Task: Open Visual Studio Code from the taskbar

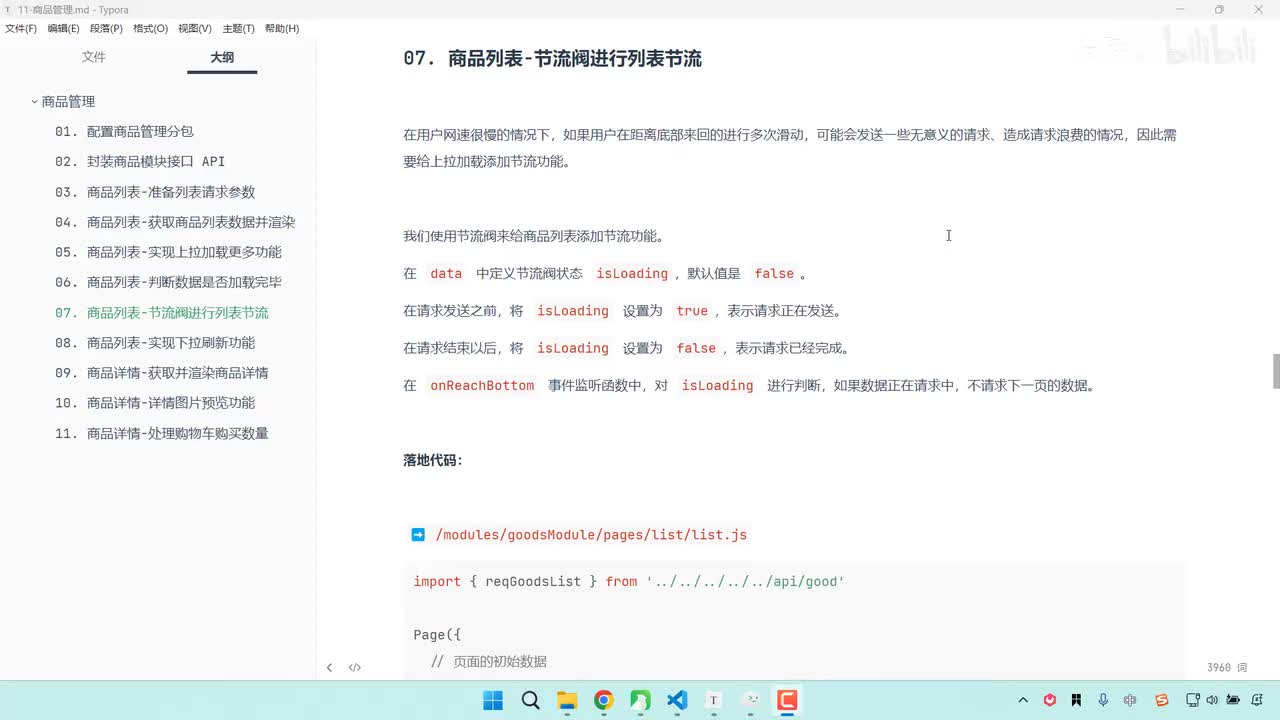Action: coord(677,700)
